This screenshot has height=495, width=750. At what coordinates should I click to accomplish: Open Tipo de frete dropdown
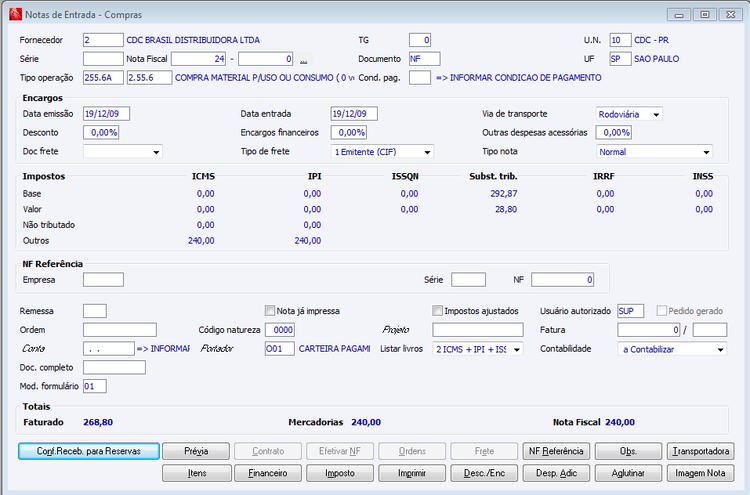(427, 152)
